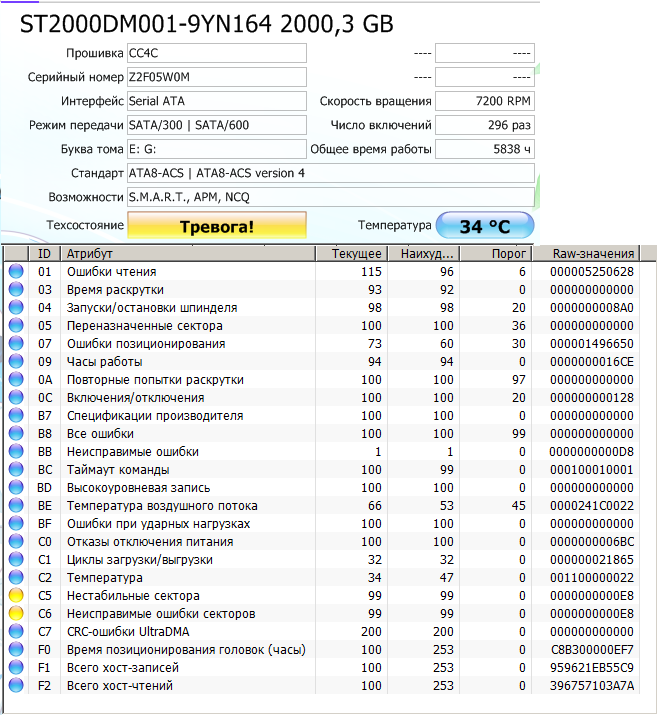Click yellow warning orb for C5 Нестабильные сектора
The height and width of the screenshot is (717, 660).
16,596
